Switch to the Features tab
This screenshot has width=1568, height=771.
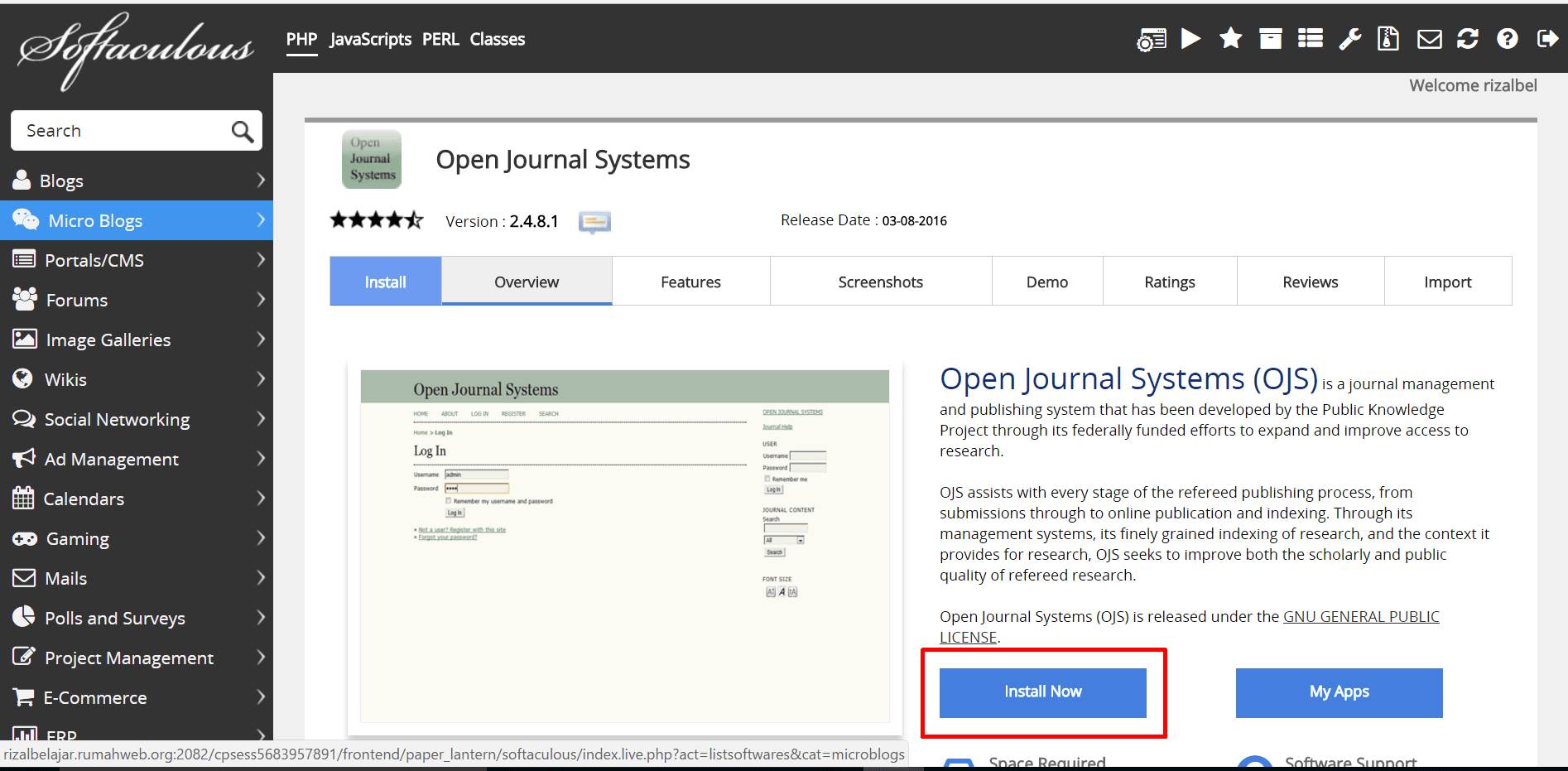(x=691, y=282)
